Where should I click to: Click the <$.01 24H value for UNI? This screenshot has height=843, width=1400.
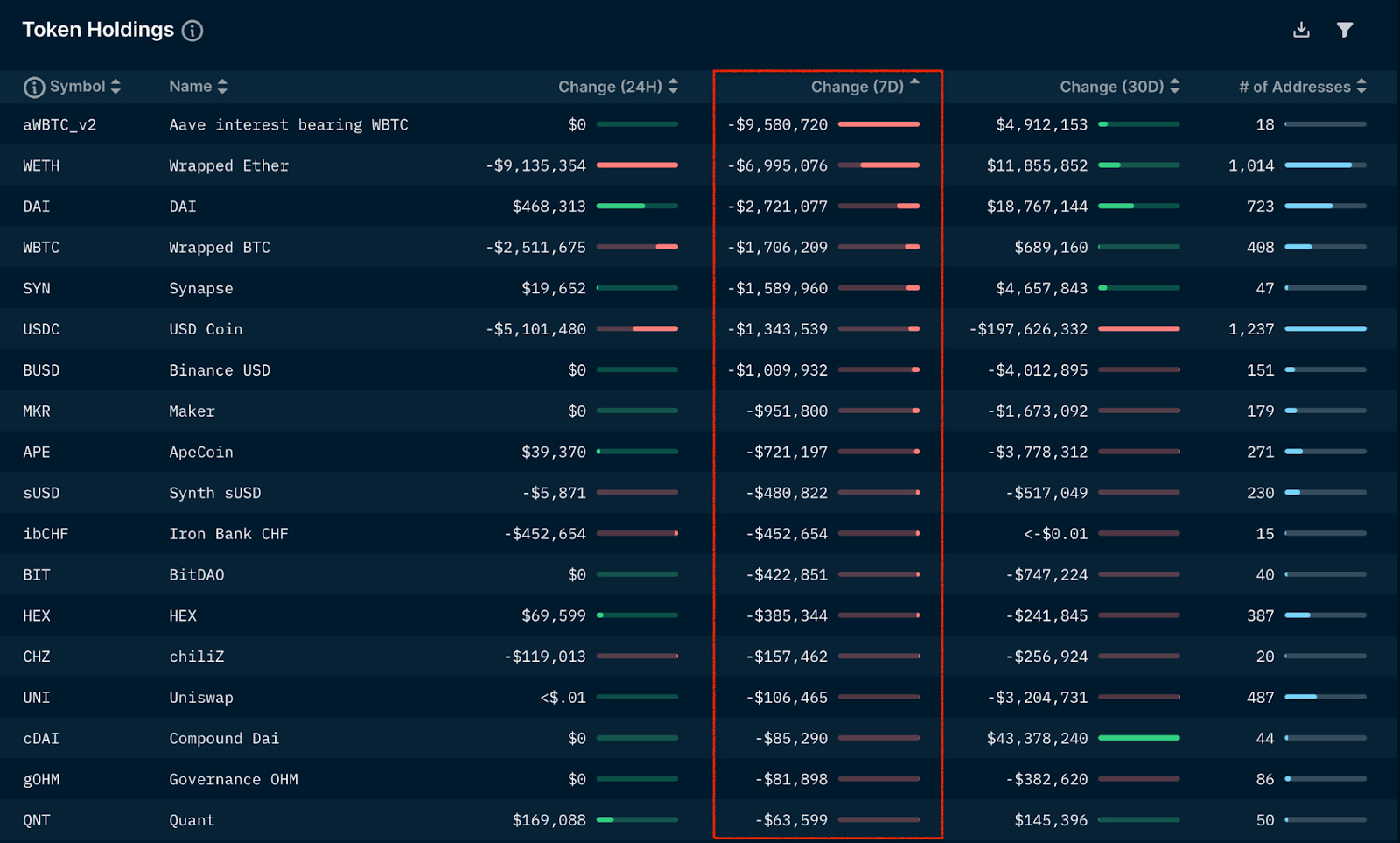563,698
